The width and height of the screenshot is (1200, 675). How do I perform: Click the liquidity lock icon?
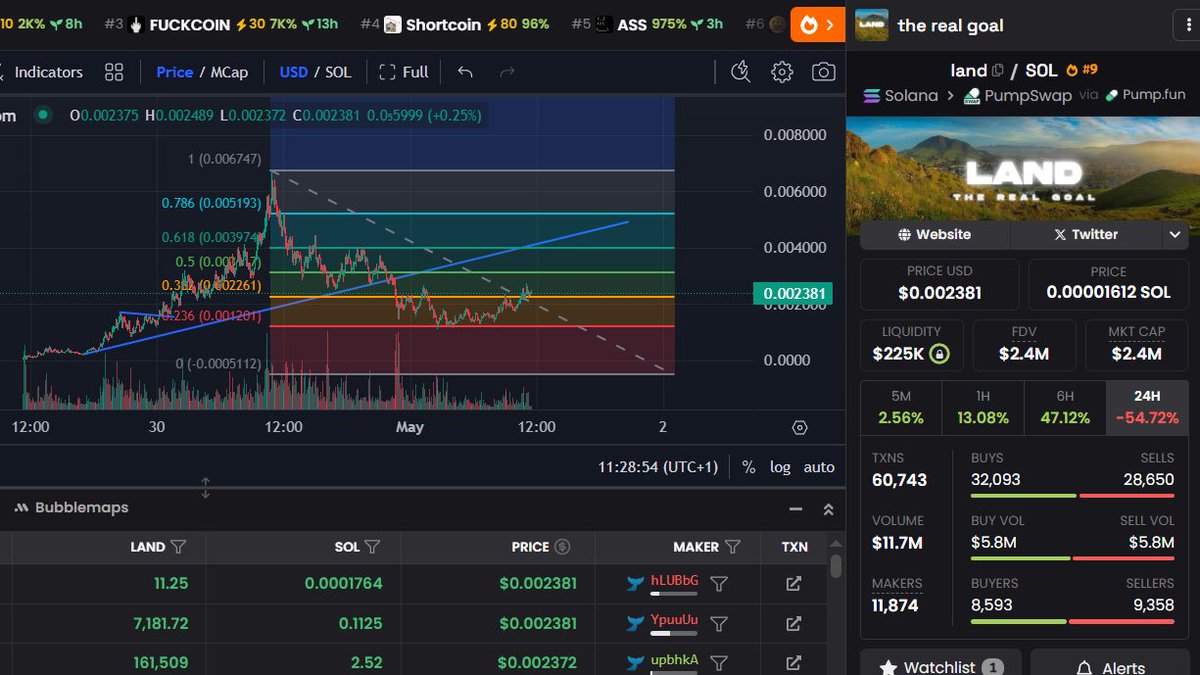point(938,354)
